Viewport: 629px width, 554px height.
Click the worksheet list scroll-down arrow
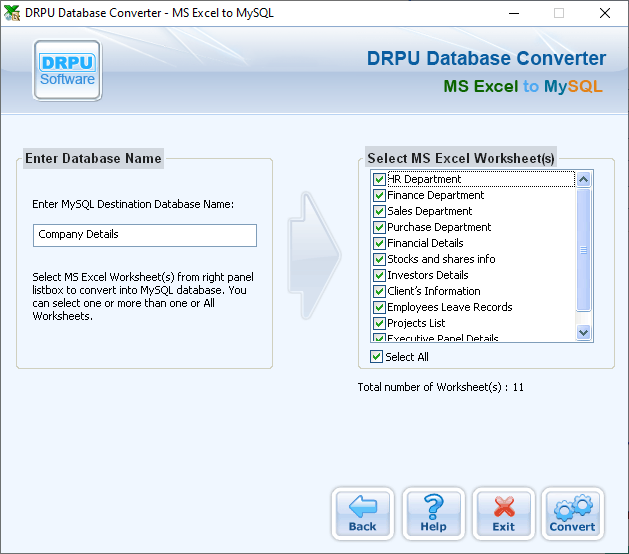[584, 333]
